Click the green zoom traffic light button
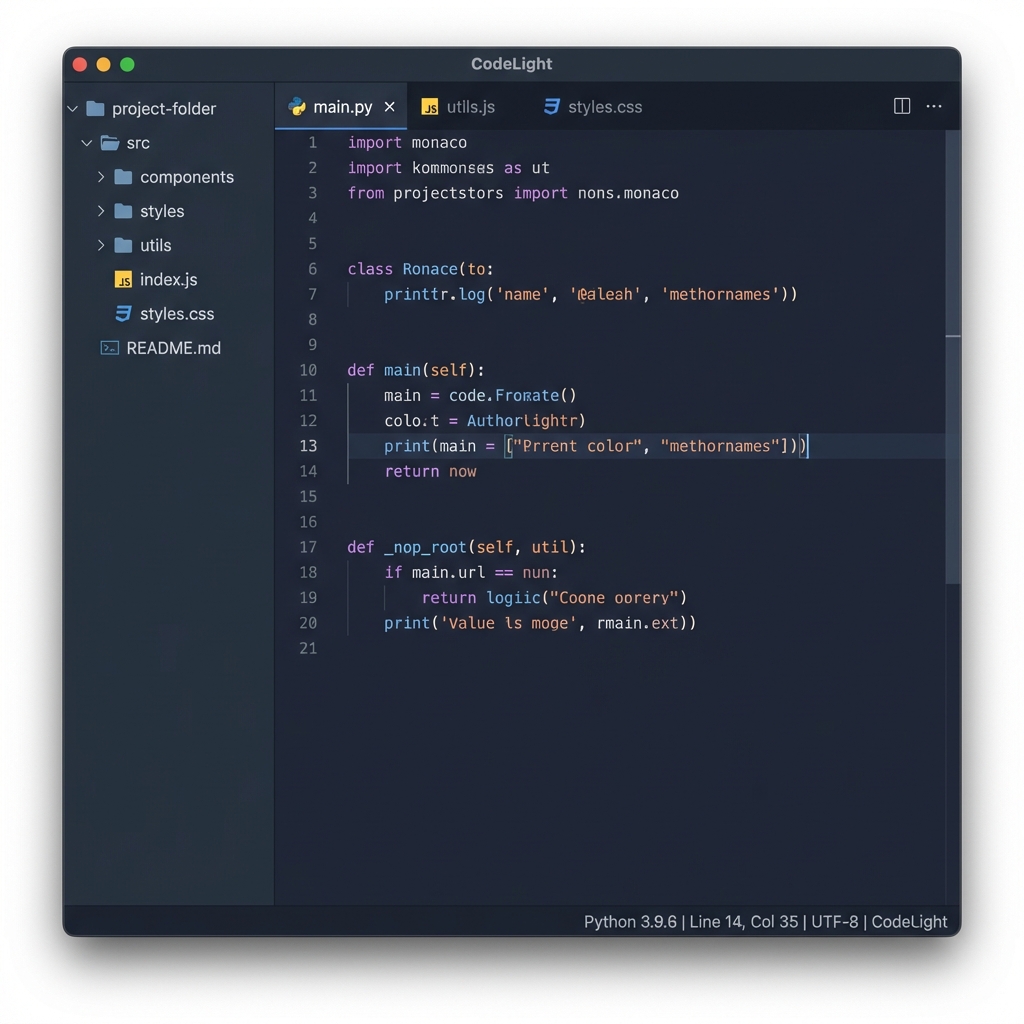Image resolution: width=1024 pixels, height=1024 pixels. pos(127,63)
